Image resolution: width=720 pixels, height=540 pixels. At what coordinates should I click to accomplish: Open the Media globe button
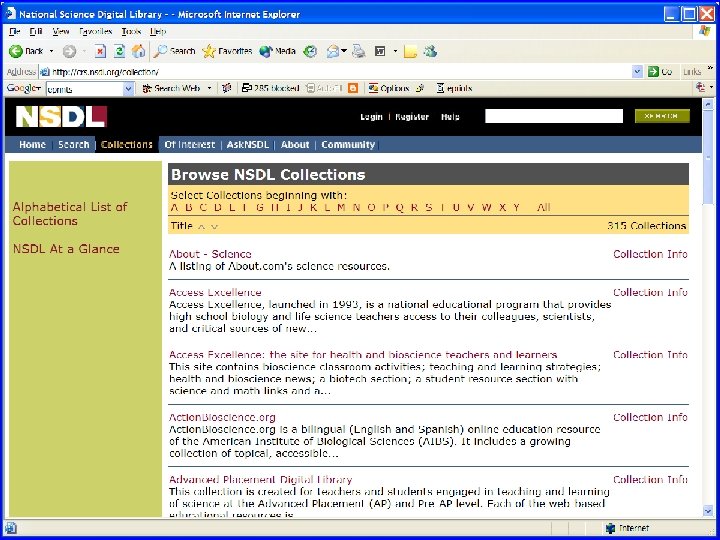point(277,51)
